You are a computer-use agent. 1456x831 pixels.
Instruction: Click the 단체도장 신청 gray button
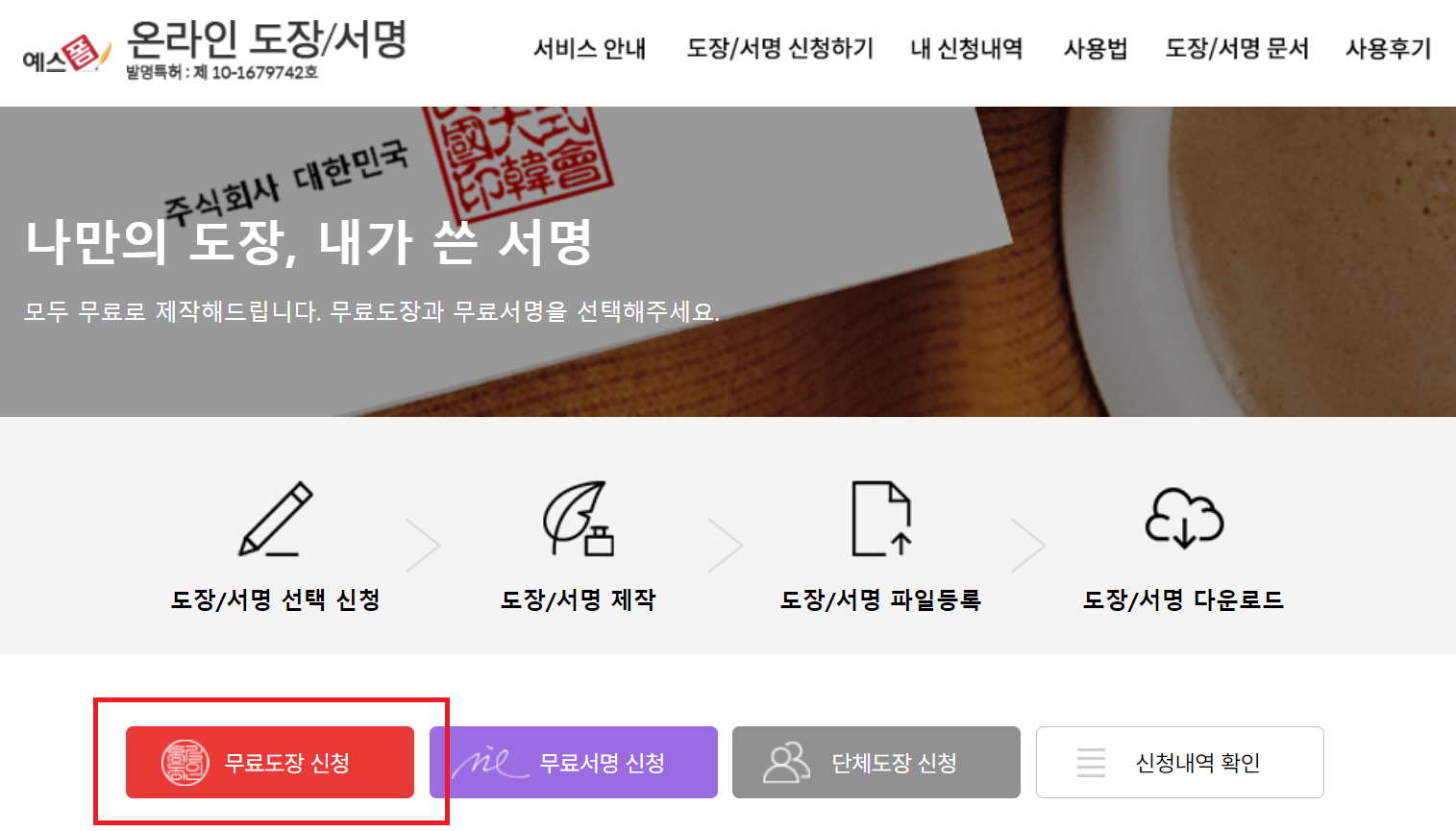(876, 763)
